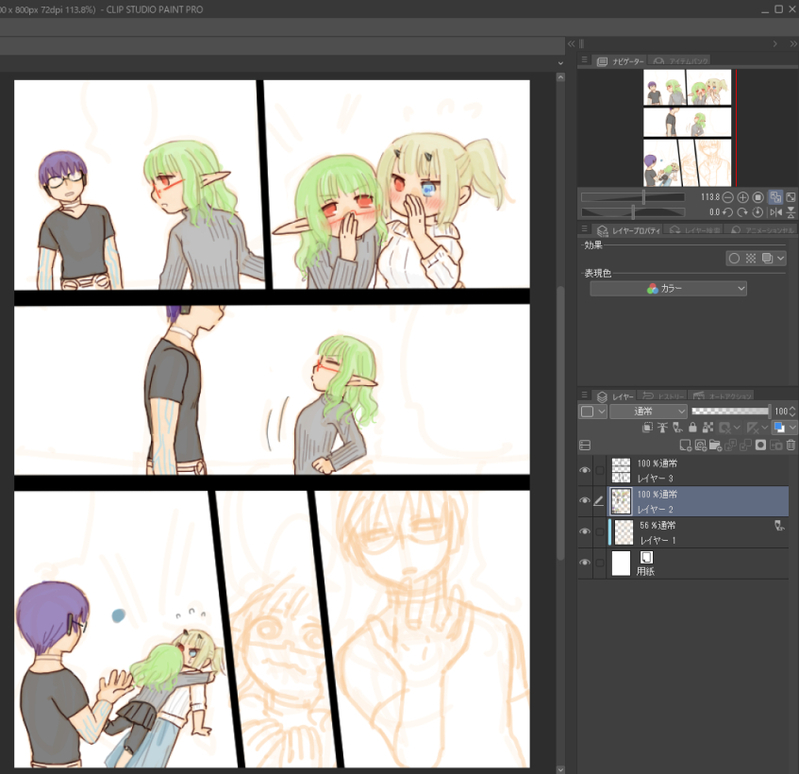Delete the selected layer trash icon
This screenshot has height=774, width=799.
(790, 445)
